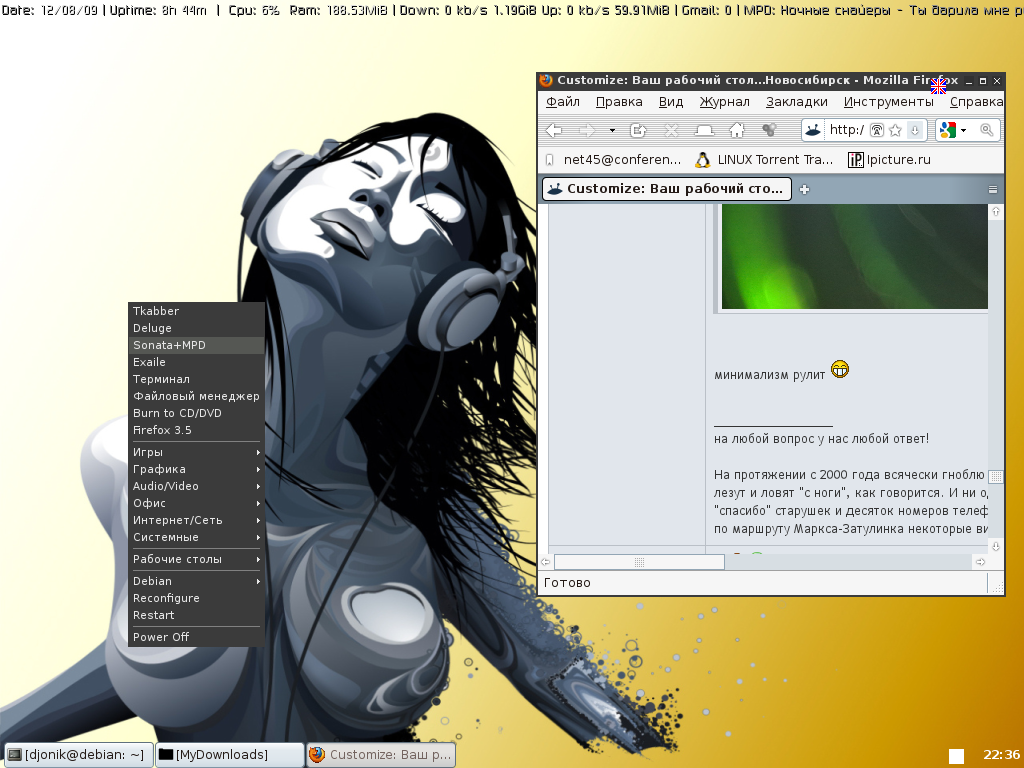Expand the Графика submenu
Screen dimensions: 1024x768
pyautogui.click(x=196, y=469)
